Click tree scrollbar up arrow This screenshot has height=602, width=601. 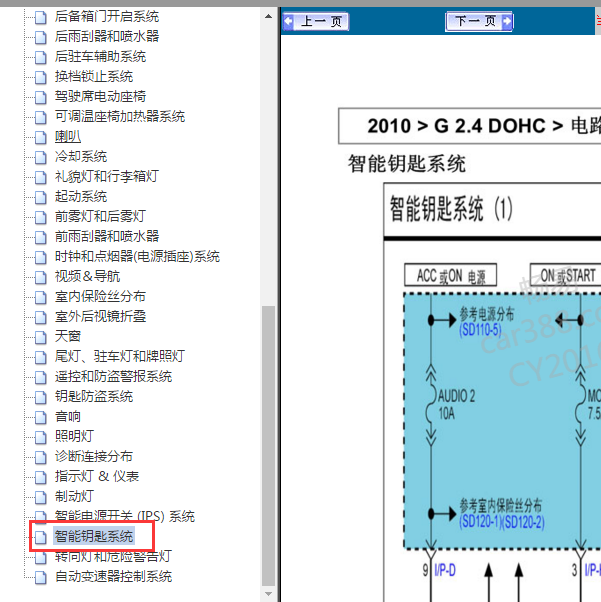268,17
